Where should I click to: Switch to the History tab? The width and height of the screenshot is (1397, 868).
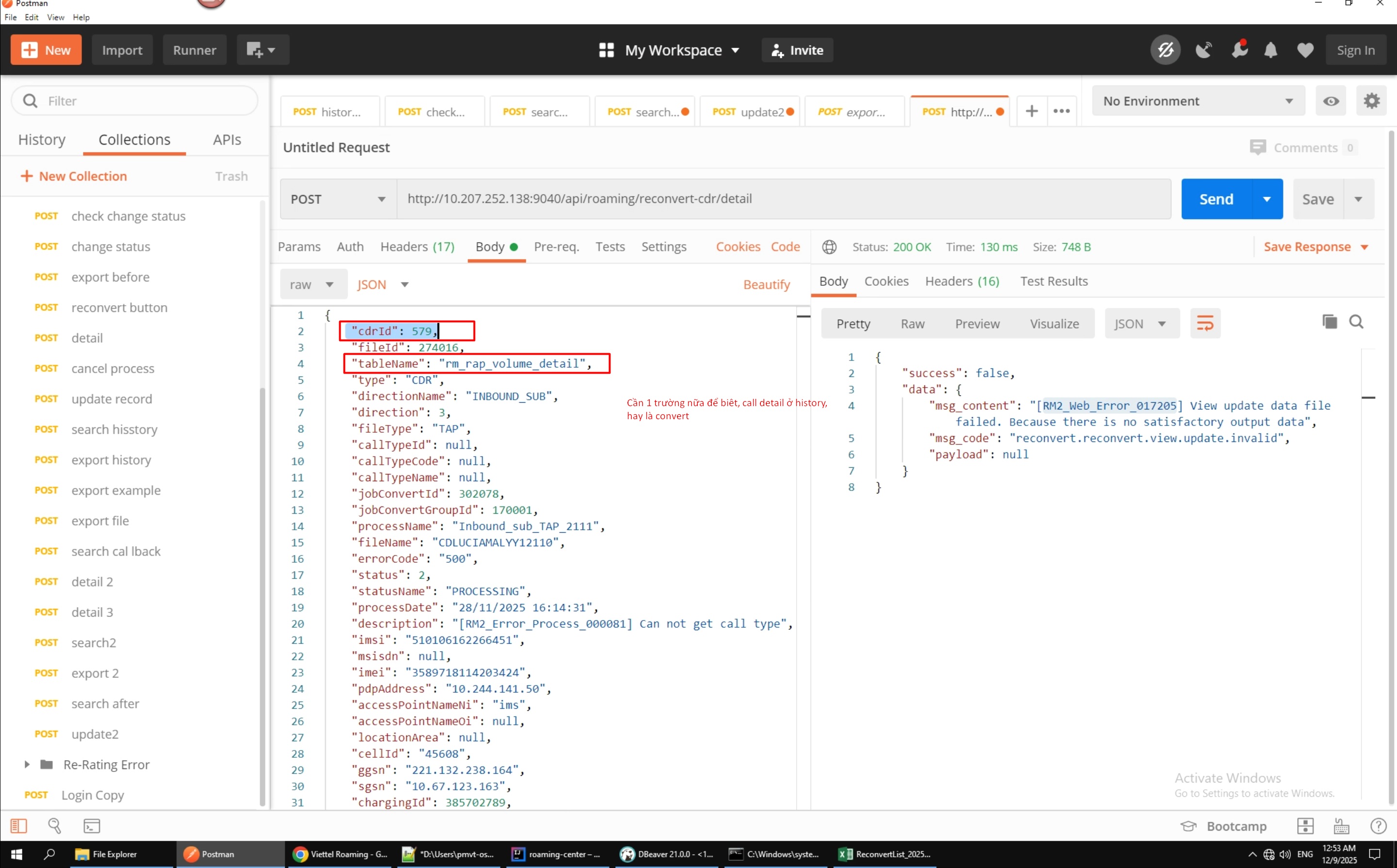click(x=42, y=140)
